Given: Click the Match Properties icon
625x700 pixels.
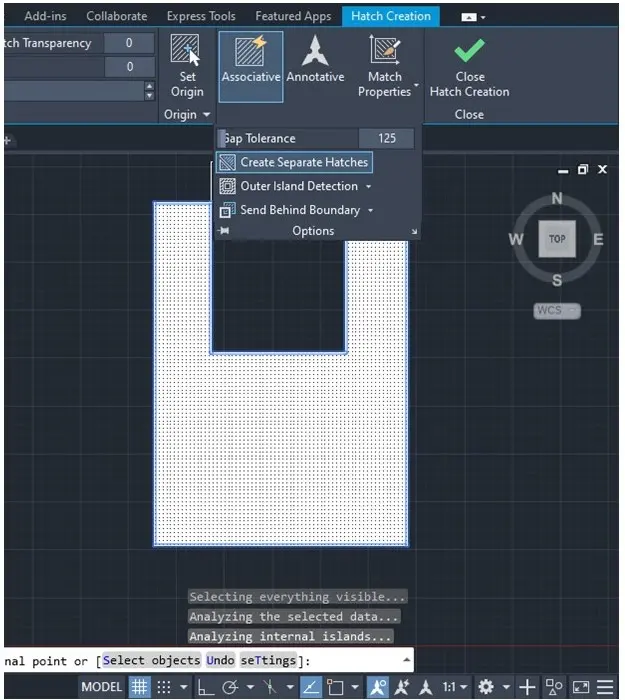Looking at the screenshot, I should 385,52.
